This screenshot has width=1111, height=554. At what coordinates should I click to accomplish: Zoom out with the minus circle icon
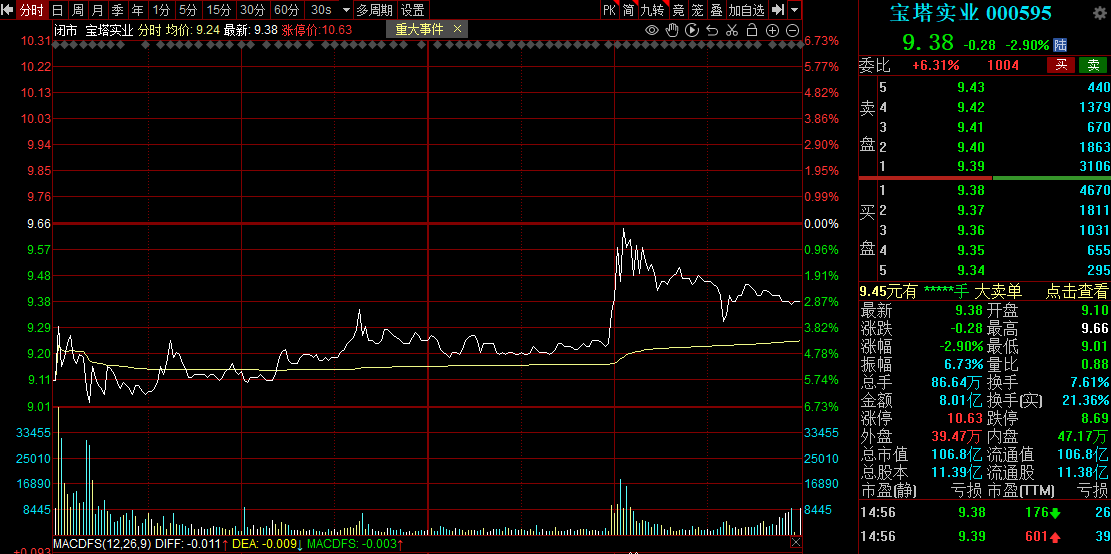pyautogui.click(x=792, y=30)
